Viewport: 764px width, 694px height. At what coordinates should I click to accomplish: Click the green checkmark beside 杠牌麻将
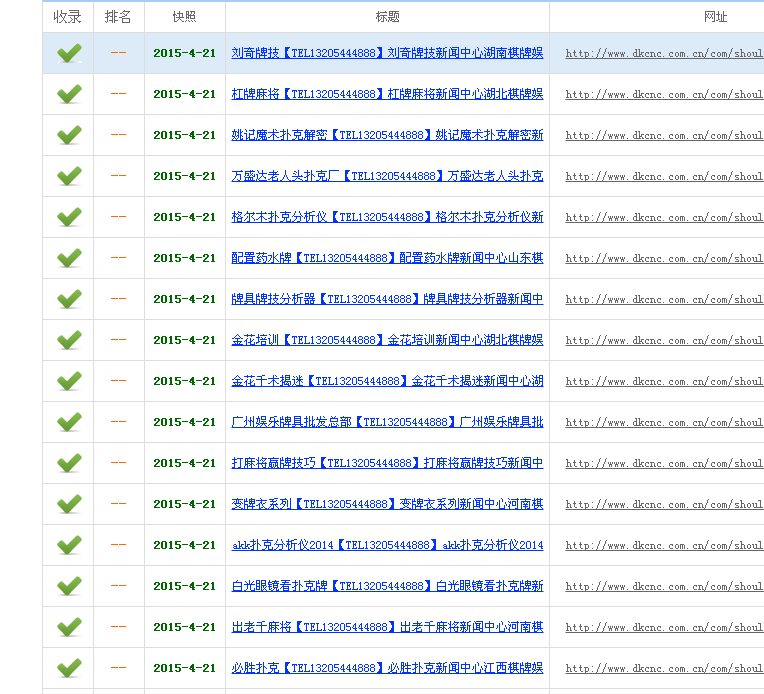click(x=68, y=94)
